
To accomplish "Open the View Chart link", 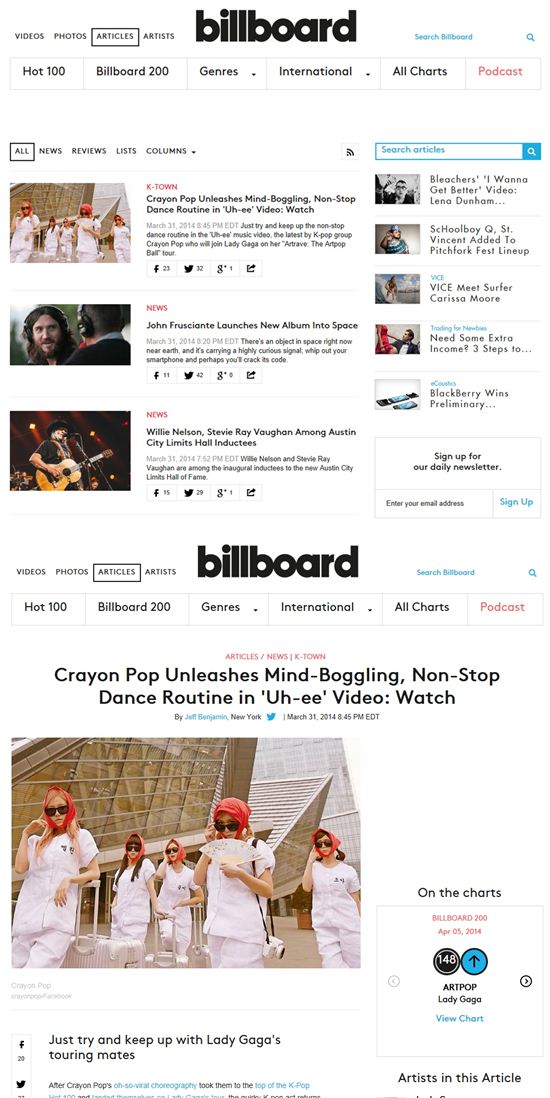I will (460, 1018).
